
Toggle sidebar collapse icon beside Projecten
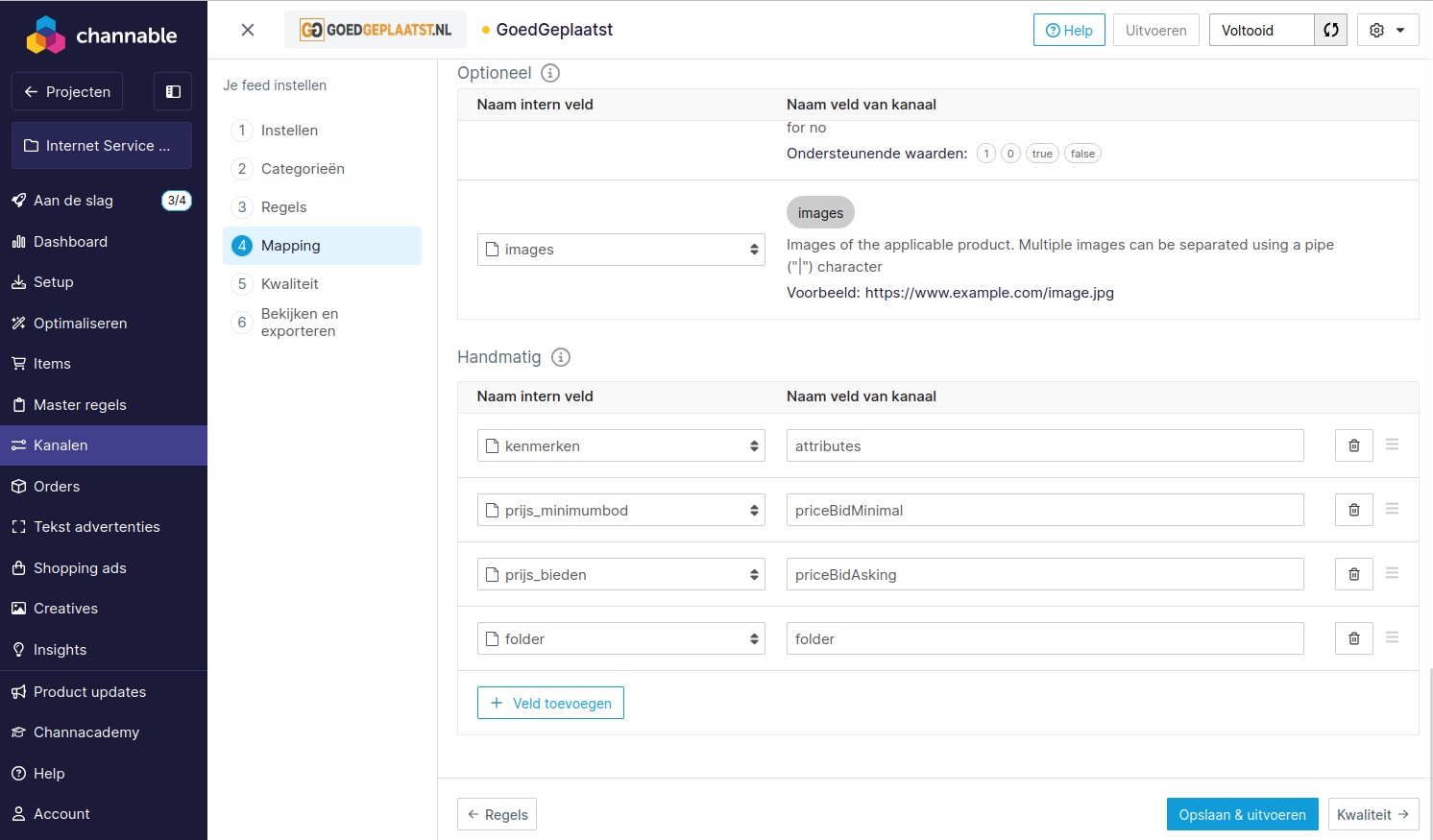coord(173,92)
